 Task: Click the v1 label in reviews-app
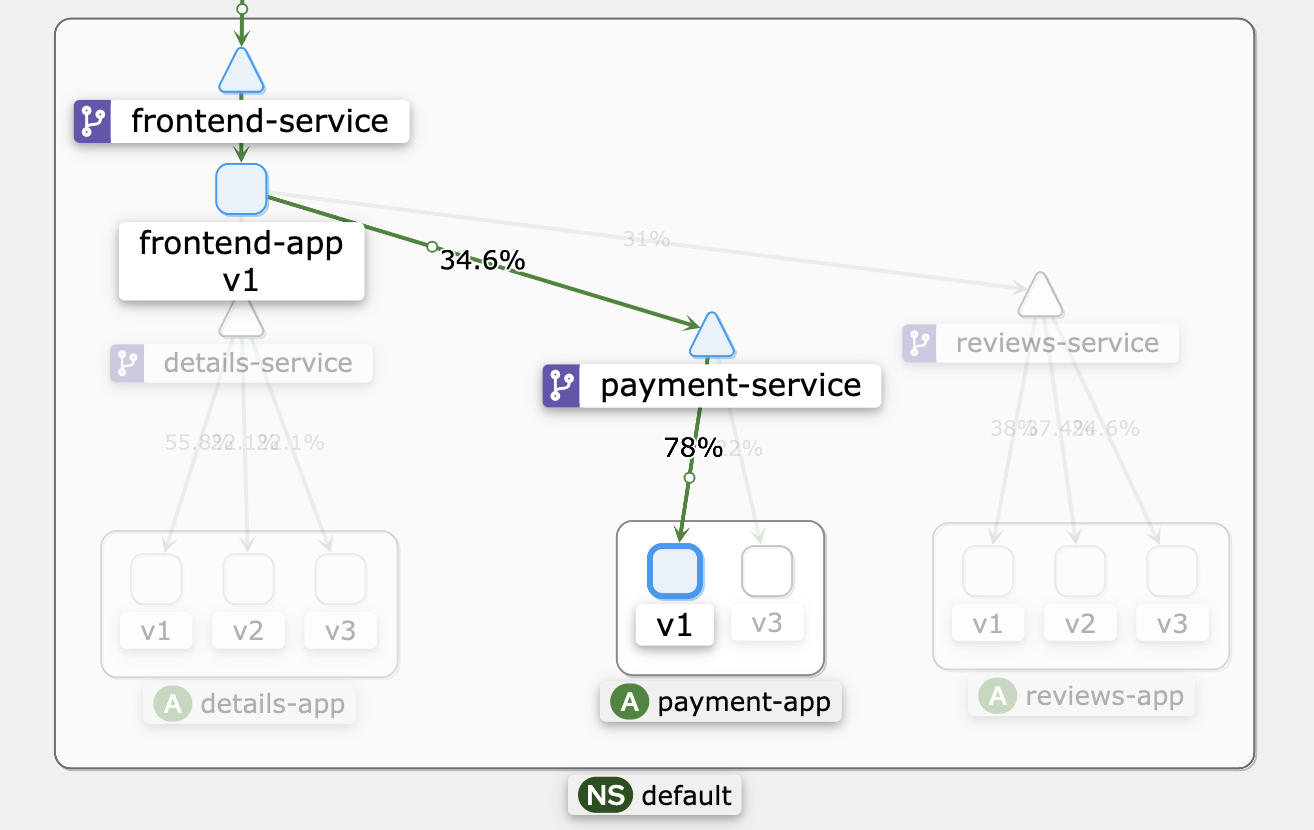tap(988, 624)
